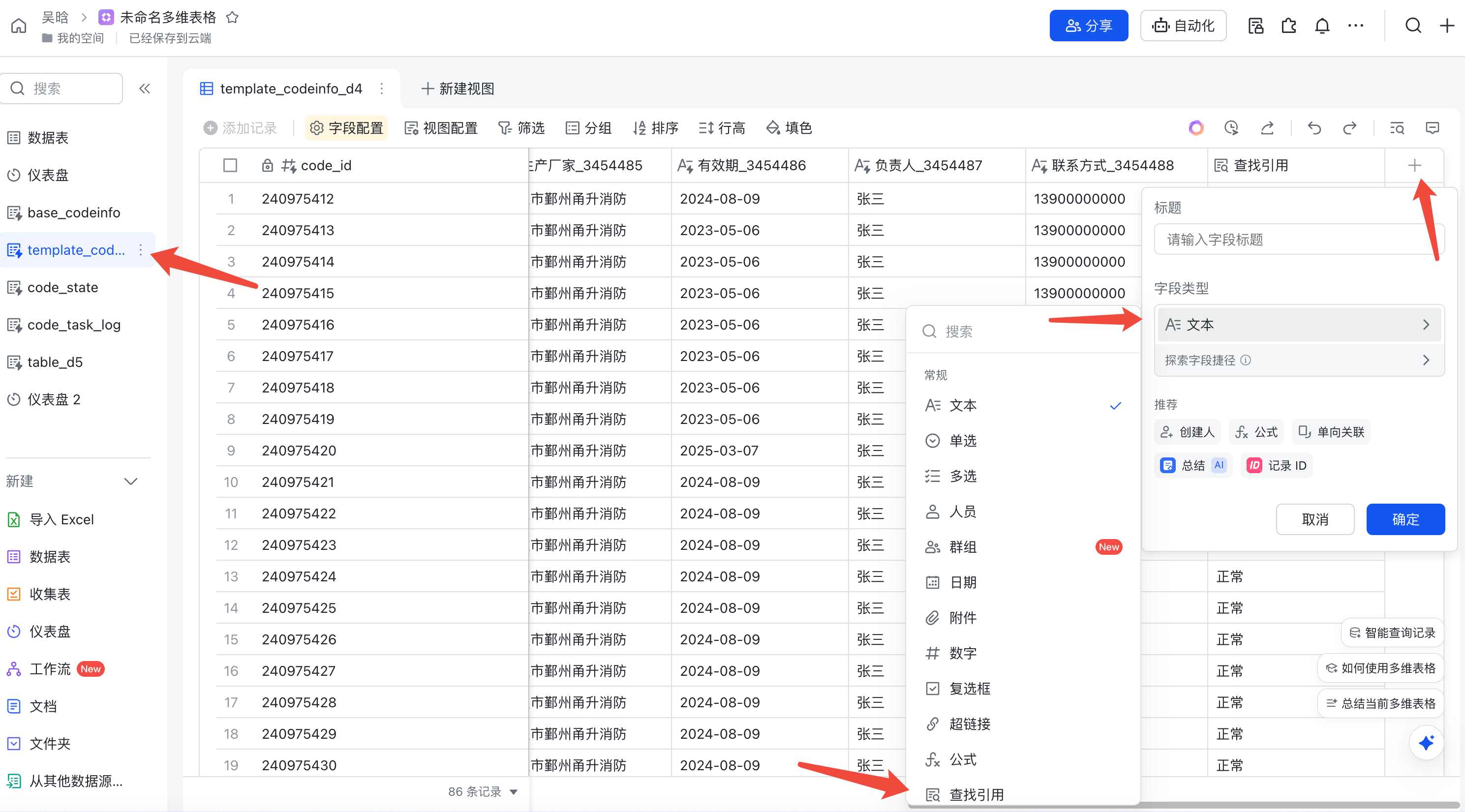The height and width of the screenshot is (812, 1465).
Task: Choose 附件 field type
Action: (1023, 618)
